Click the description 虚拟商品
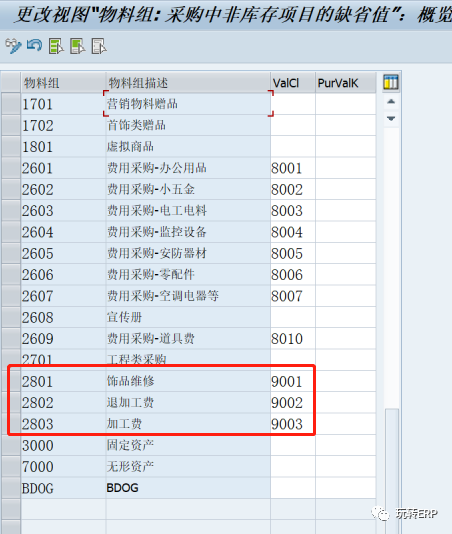The height and width of the screenshot is (534, 452). tap(188, 147)
